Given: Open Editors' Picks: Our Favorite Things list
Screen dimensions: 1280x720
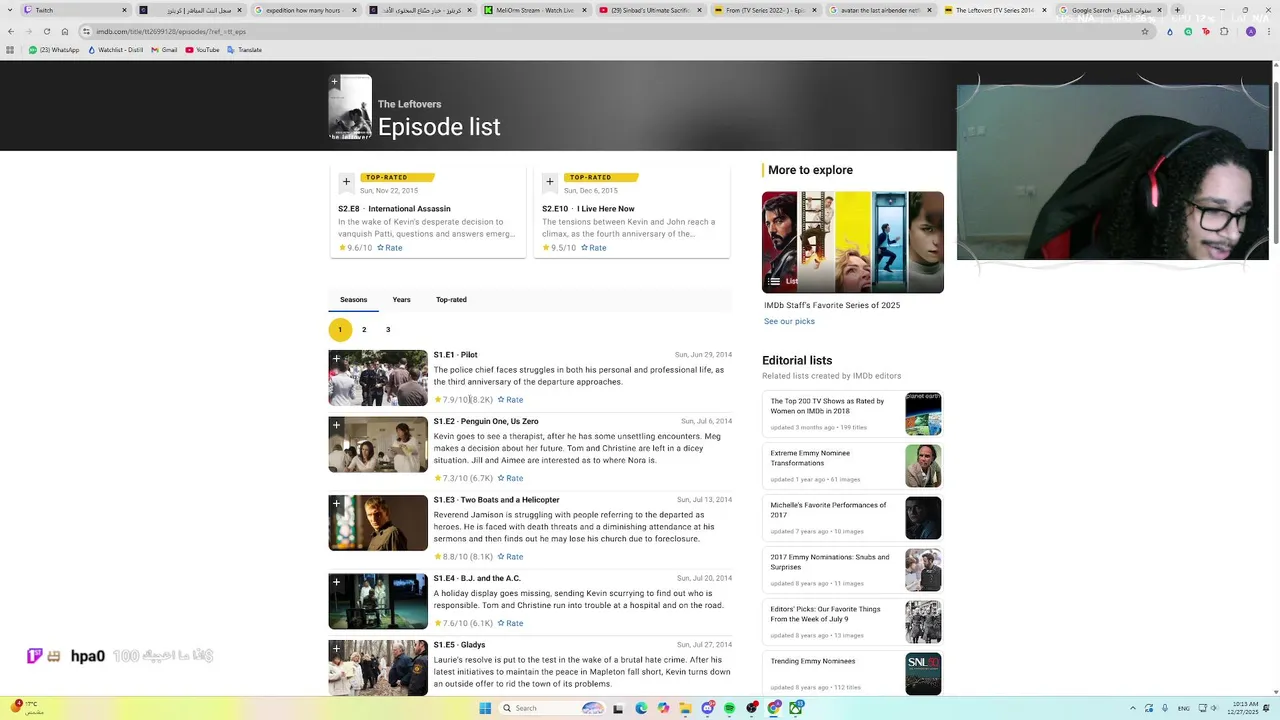Looking at the screenshot, I should (x=853, y=622).
